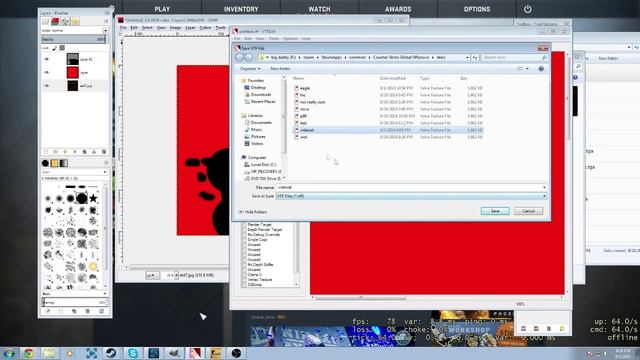Switch to Channels tab icon in GIMP dock

tap(55, 21)
